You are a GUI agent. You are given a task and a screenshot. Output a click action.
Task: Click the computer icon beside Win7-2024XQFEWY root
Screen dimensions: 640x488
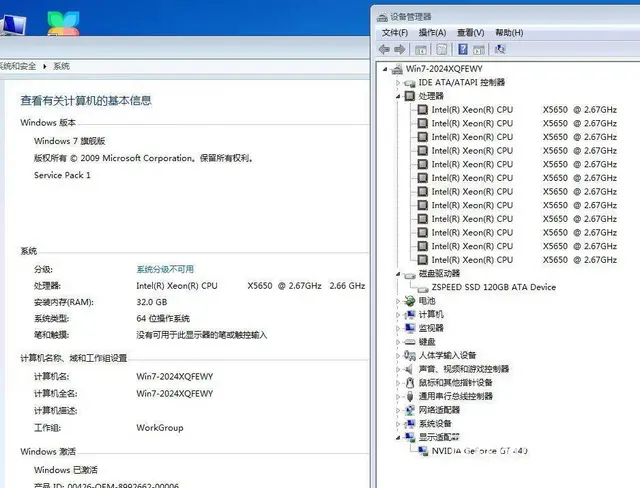(x=397, y=69)
